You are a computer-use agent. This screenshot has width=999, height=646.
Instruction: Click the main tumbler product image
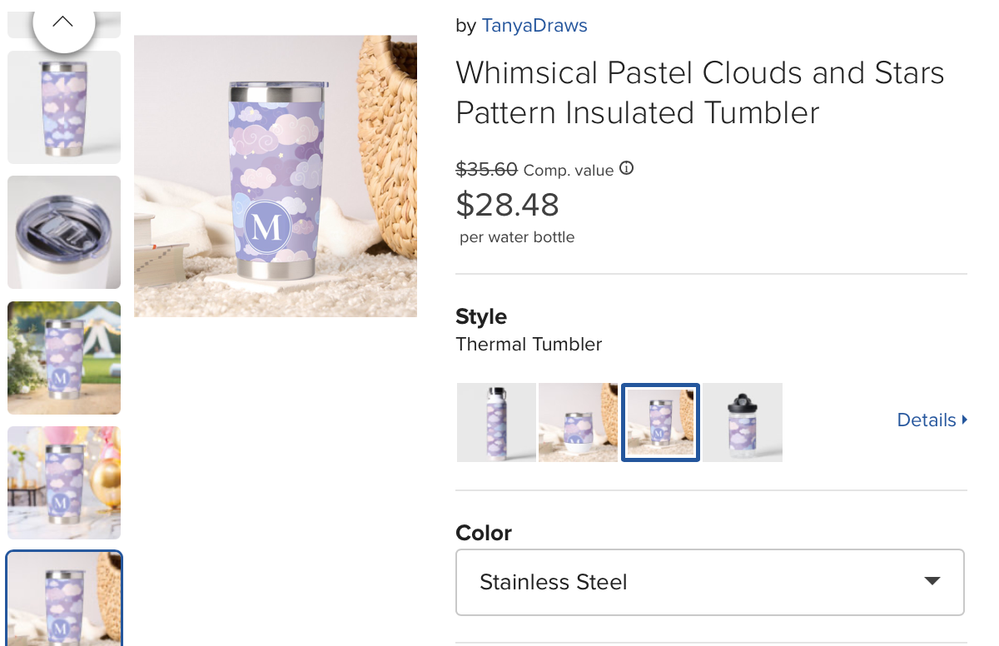[275, 176]
